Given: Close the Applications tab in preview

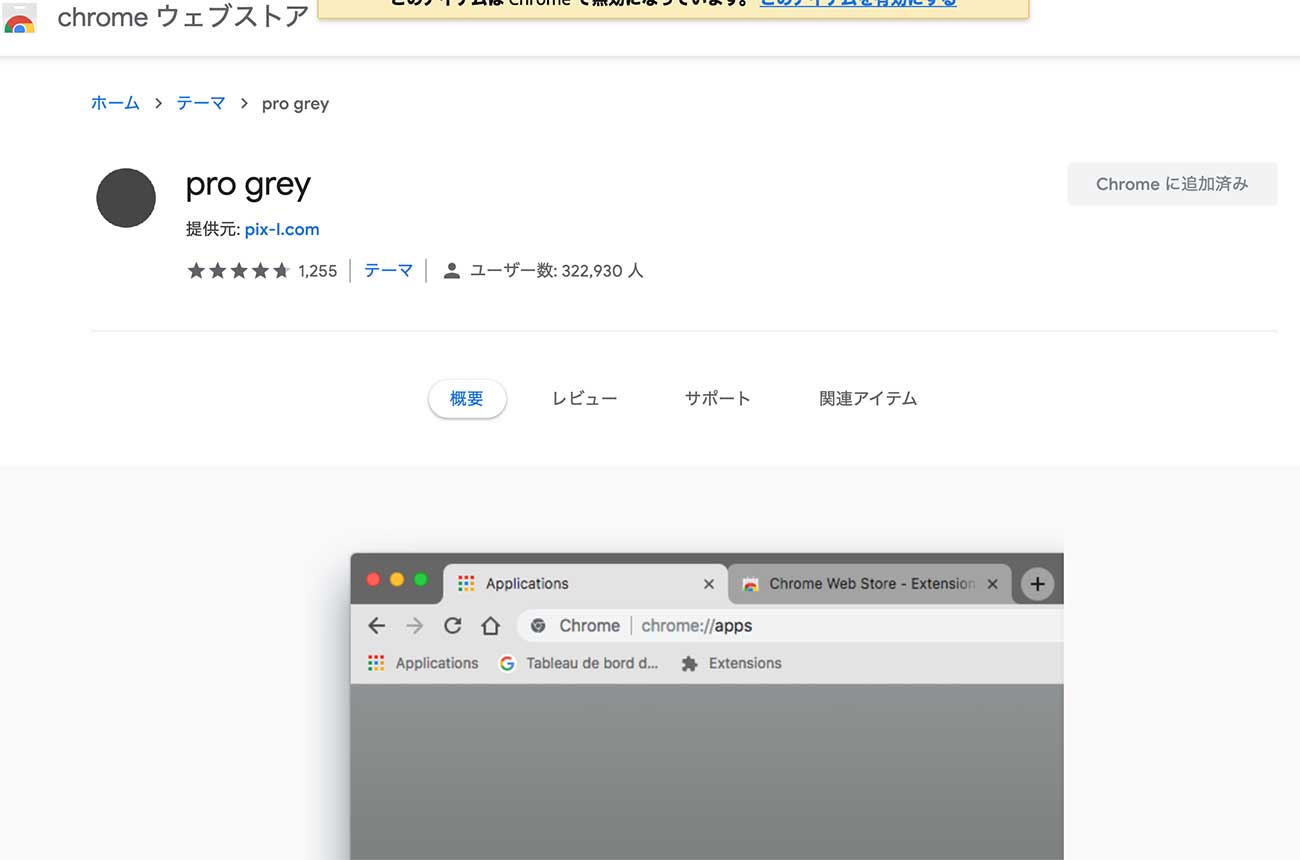Looking at the screenshot, I should click(709, 584).
